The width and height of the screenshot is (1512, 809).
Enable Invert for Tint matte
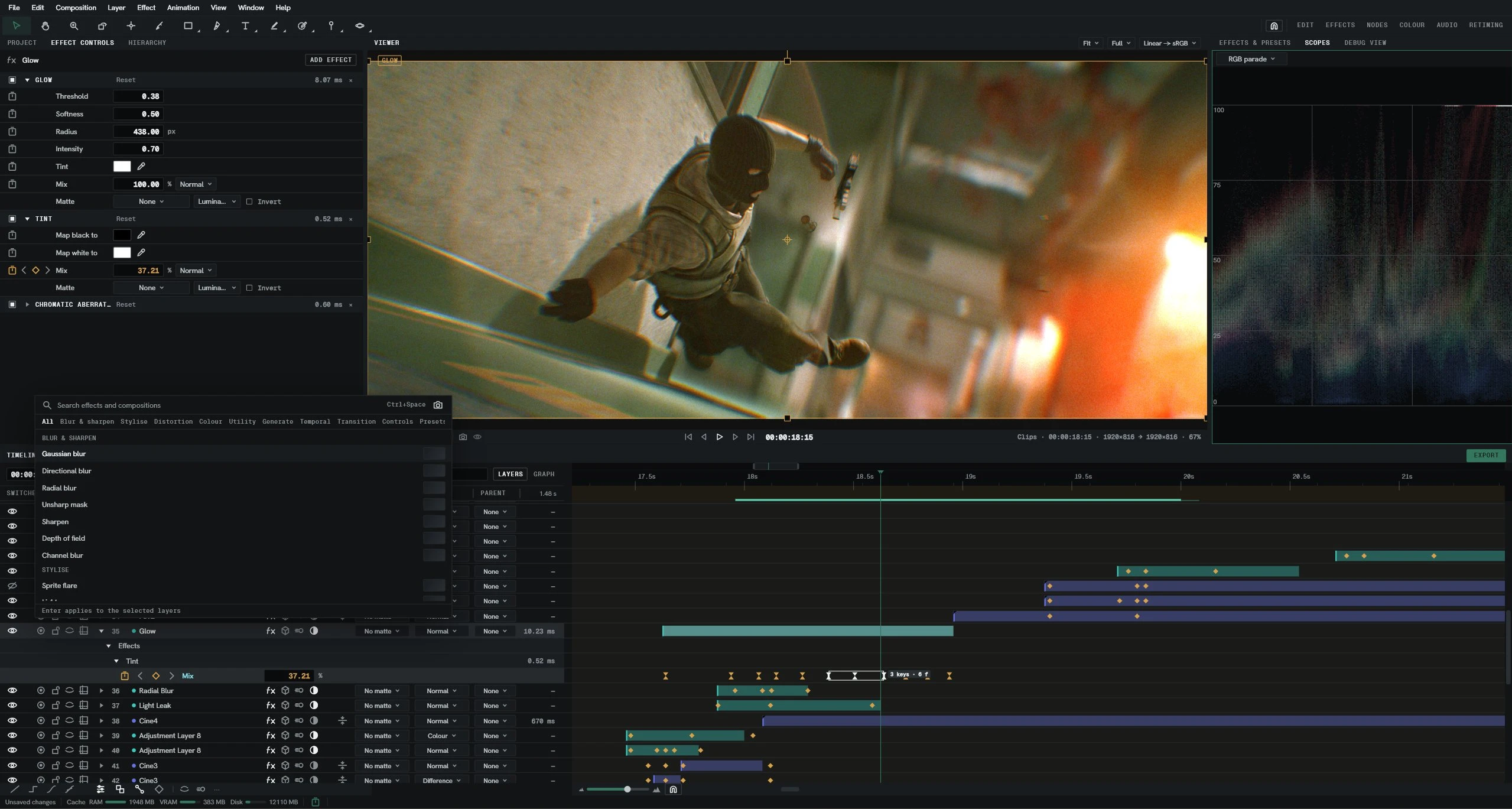(x=249, y=288)
